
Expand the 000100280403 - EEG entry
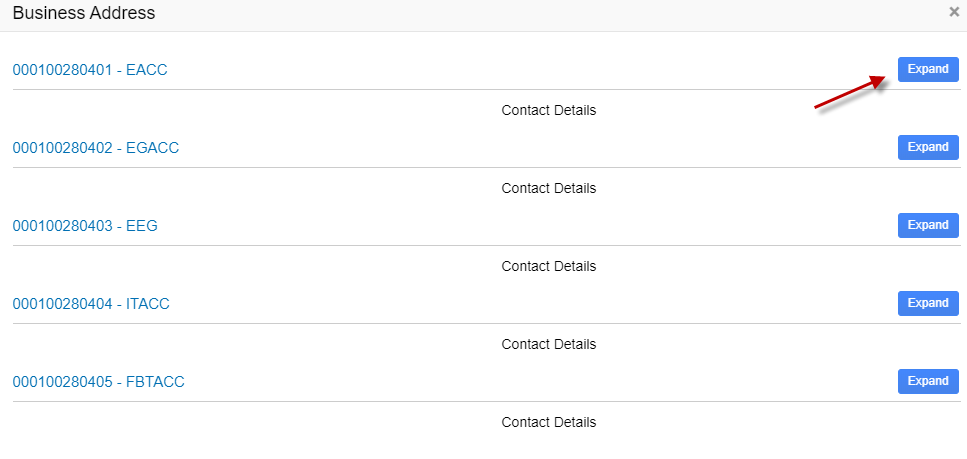927,225
